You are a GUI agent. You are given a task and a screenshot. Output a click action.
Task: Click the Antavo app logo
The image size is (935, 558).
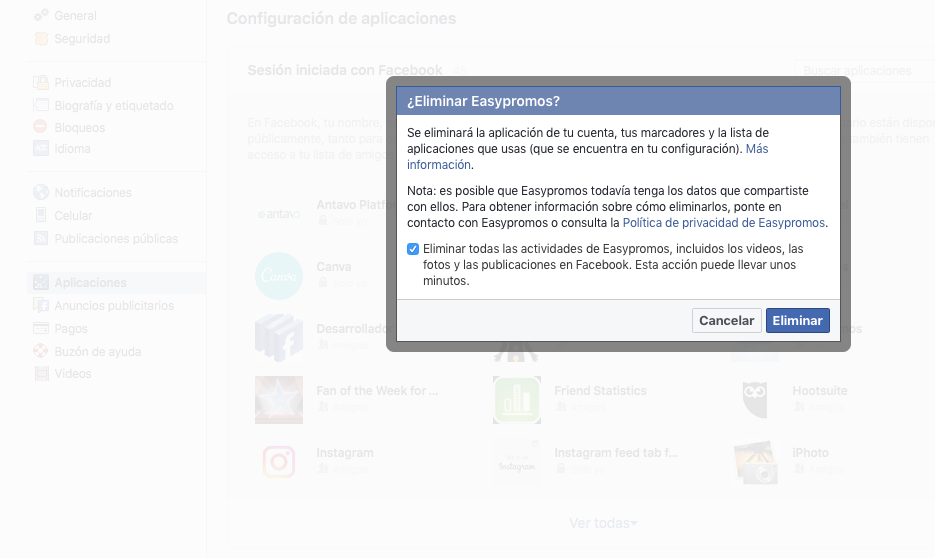pyautogui.click(x=278, y=214)
